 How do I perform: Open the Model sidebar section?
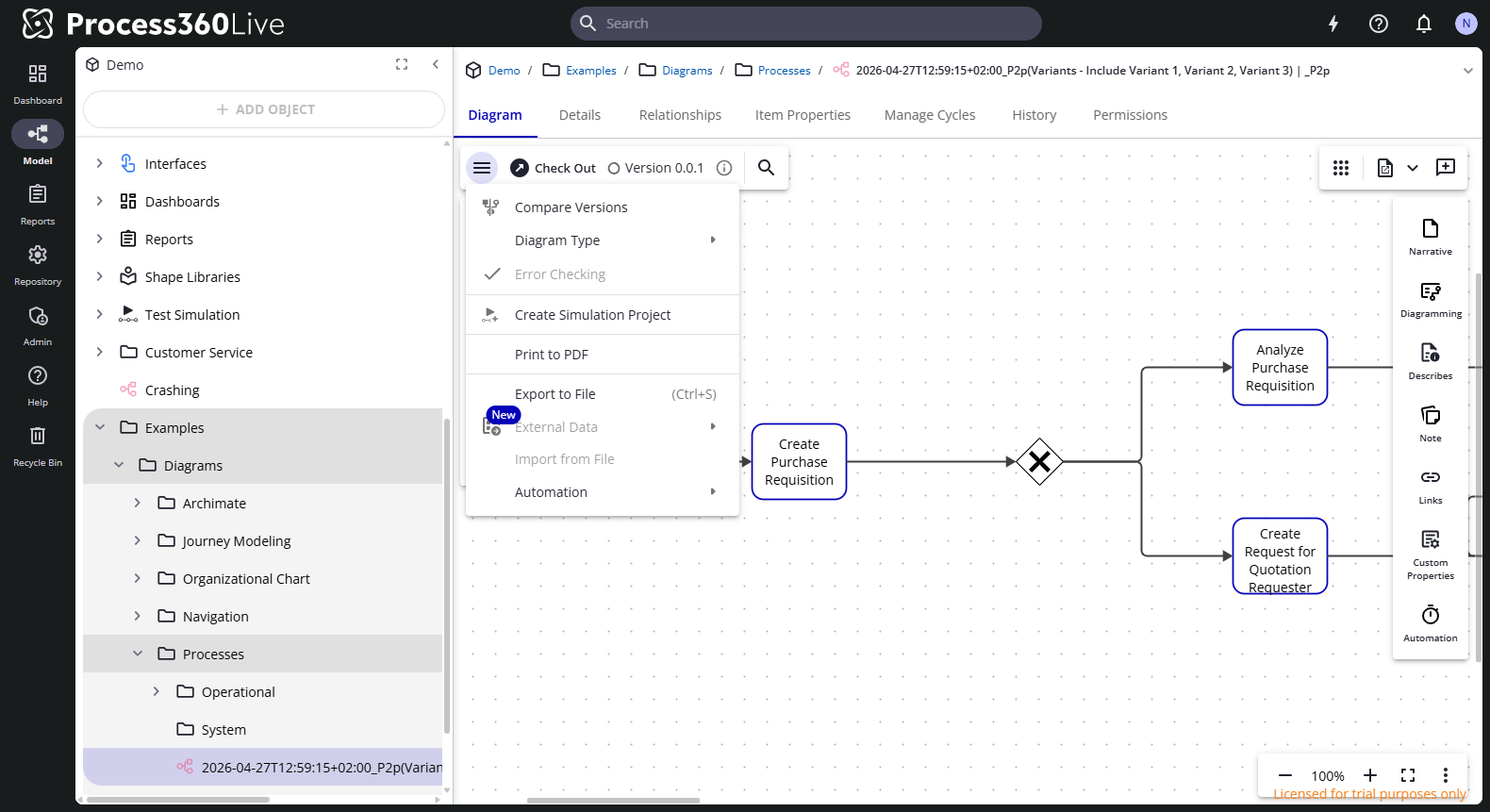38,143
